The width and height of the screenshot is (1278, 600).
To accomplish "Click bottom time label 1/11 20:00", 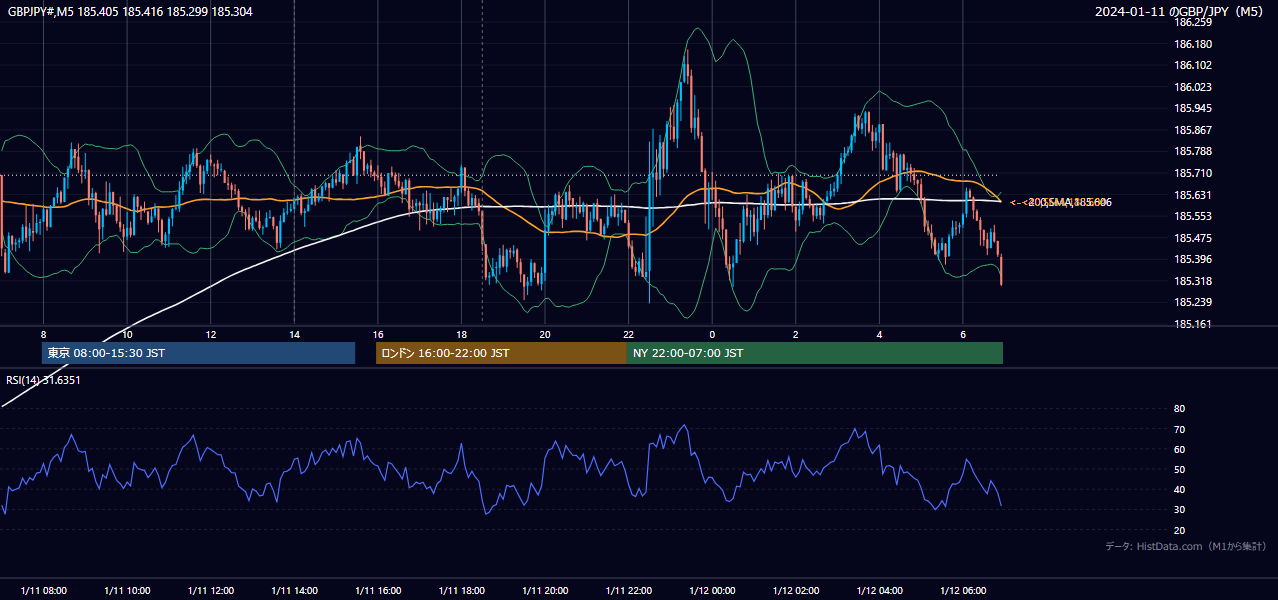I will click(545, 591).
